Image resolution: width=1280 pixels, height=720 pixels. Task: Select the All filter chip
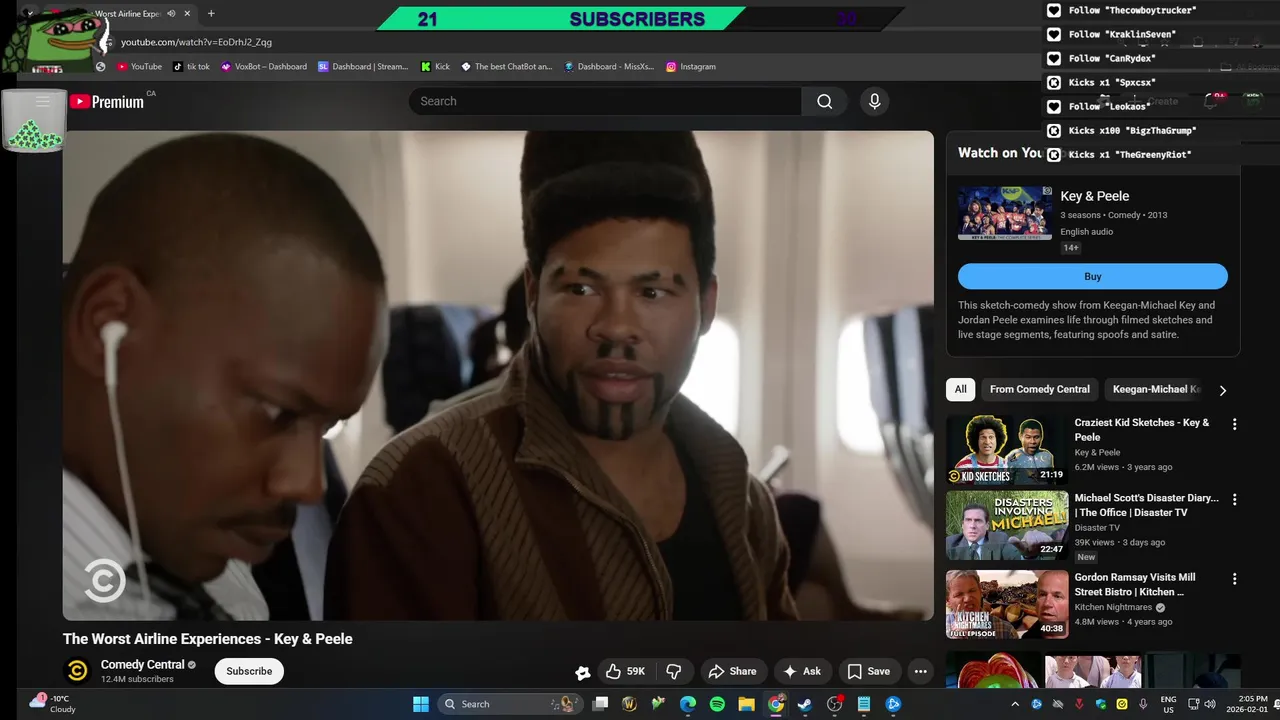pos(961,390)
